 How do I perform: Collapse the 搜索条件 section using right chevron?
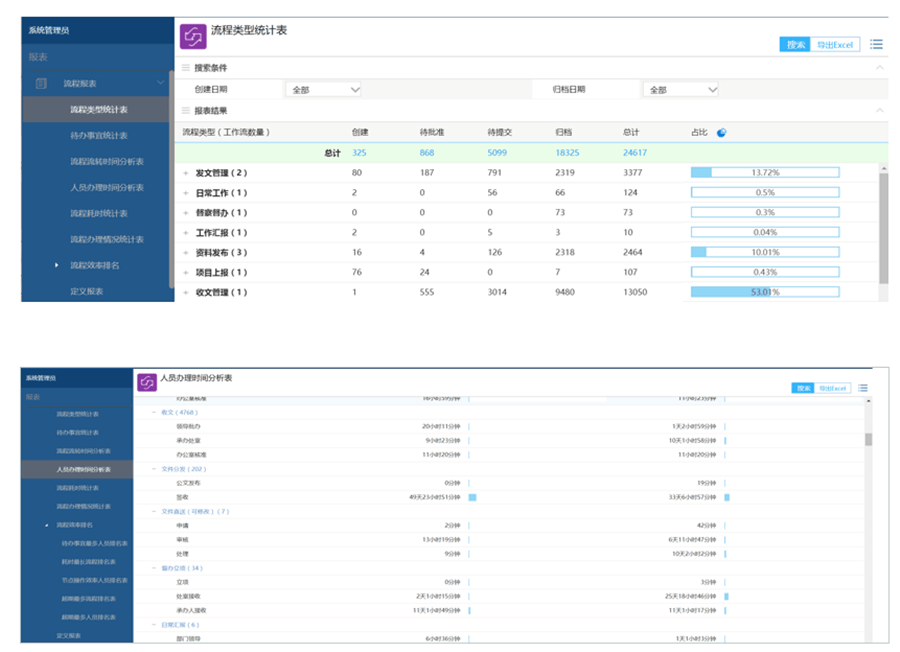[x=879, y=68]
